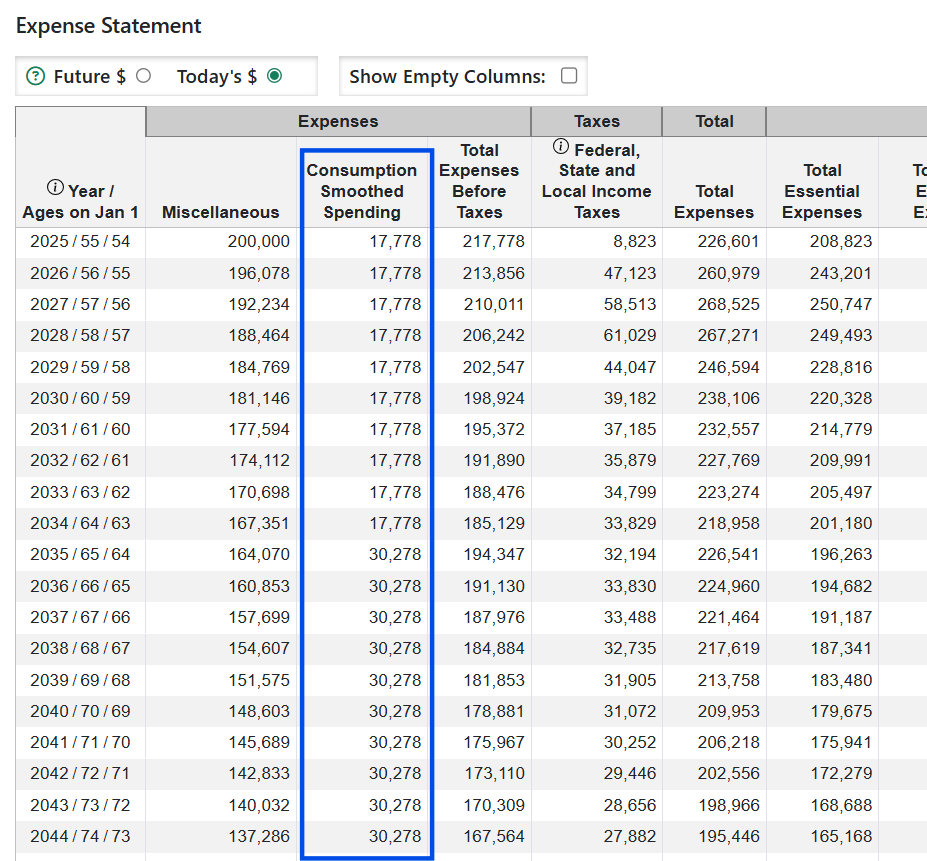Viewport: 927px width, 861px height.
Task: Select the Today's $ radio button
Action: point(274,76)
